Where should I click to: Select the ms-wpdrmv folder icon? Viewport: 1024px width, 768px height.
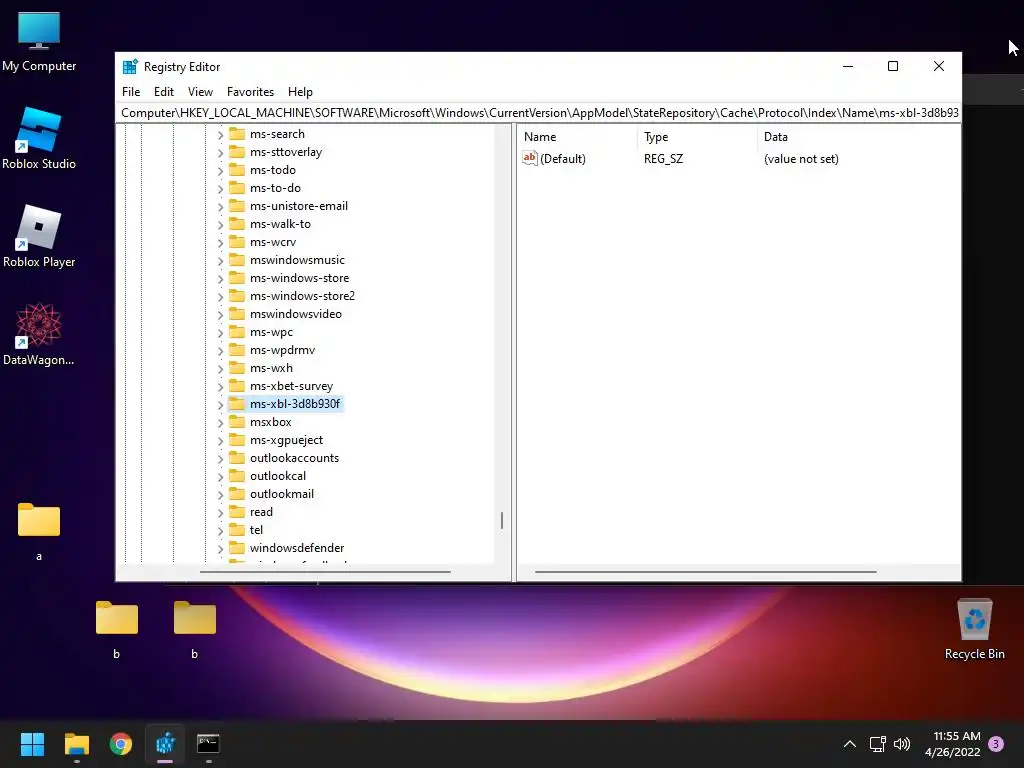236,350
